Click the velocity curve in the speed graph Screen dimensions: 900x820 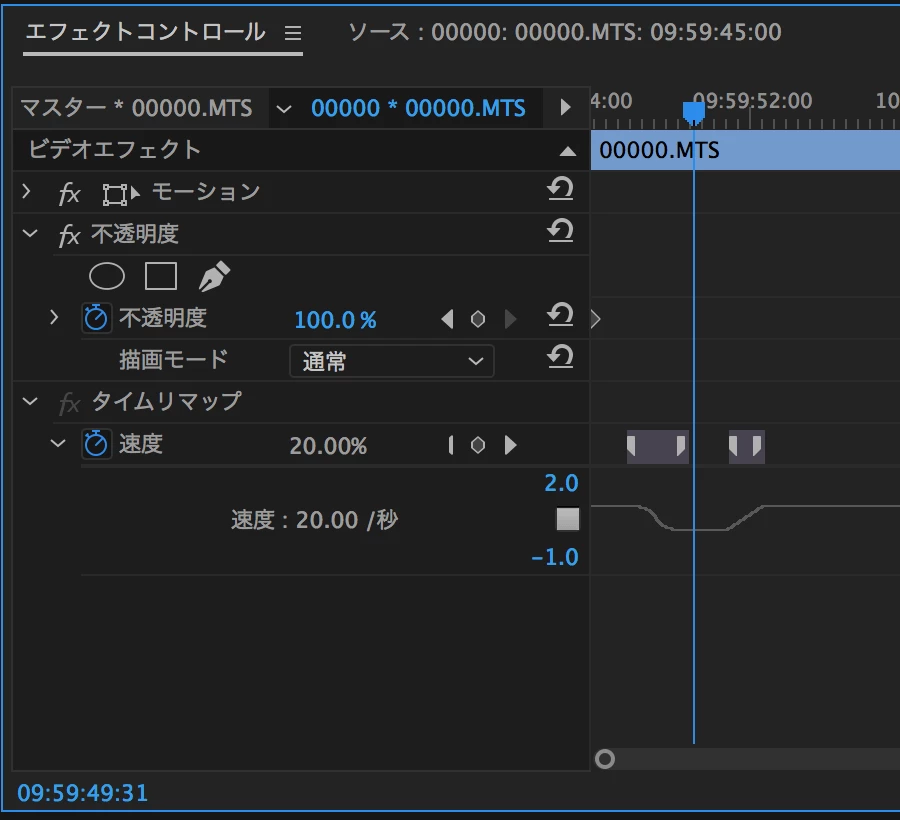coord(746,518)
